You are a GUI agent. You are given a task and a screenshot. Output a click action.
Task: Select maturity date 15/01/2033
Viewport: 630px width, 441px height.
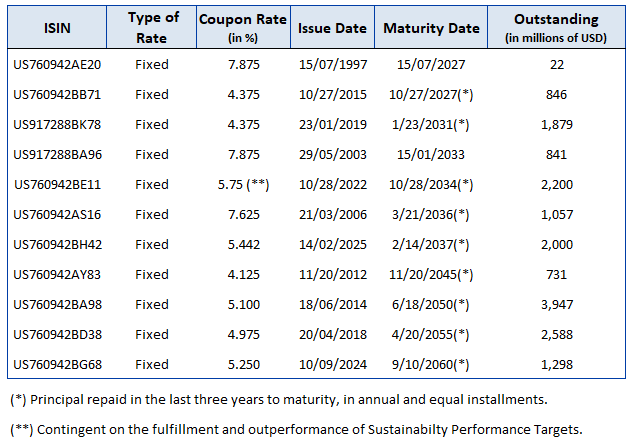pyautogui.click(x=431, y=155)
